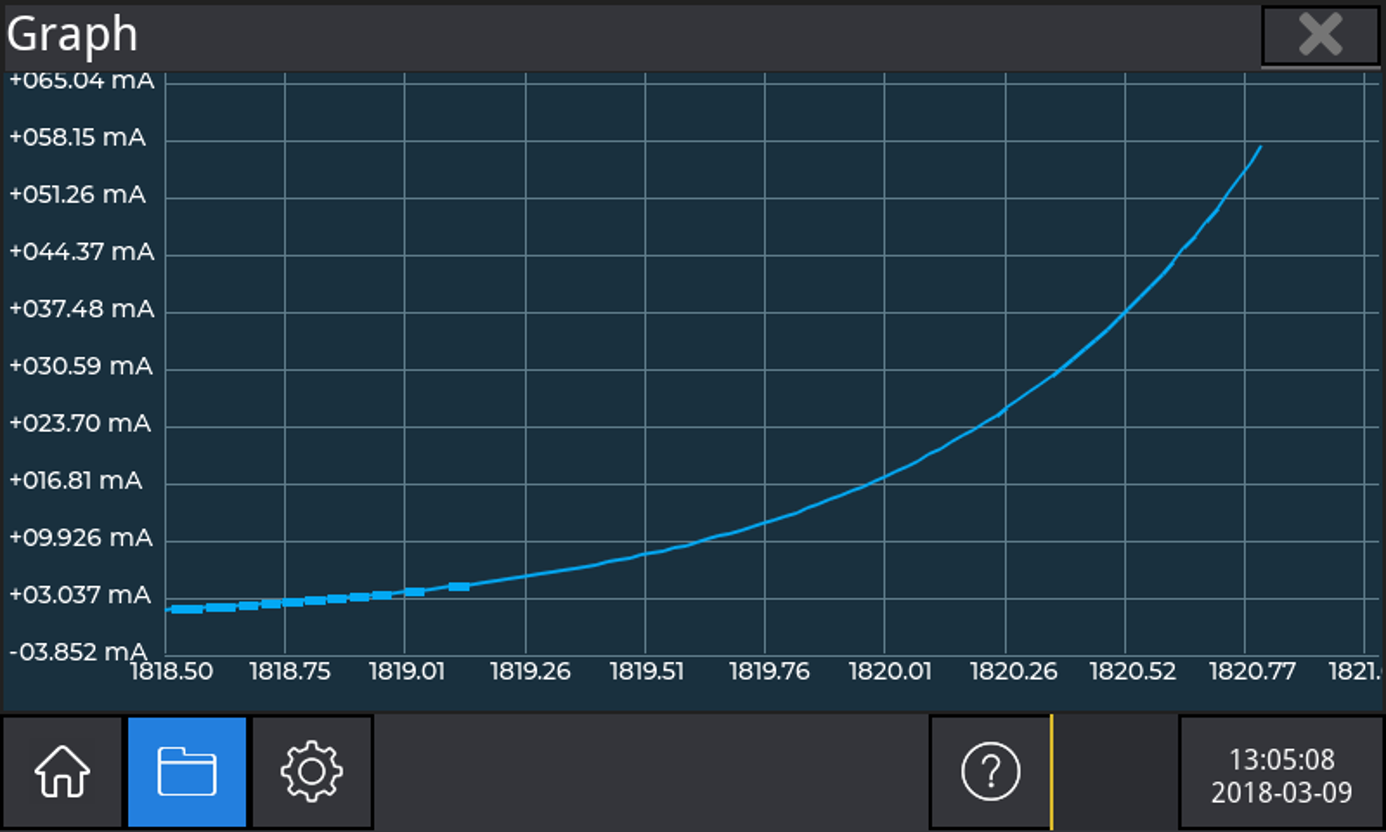This screenshot has height=832, width=1386.
Task: Click the yellow status indicator bar
Action: tap(1051, 771)
